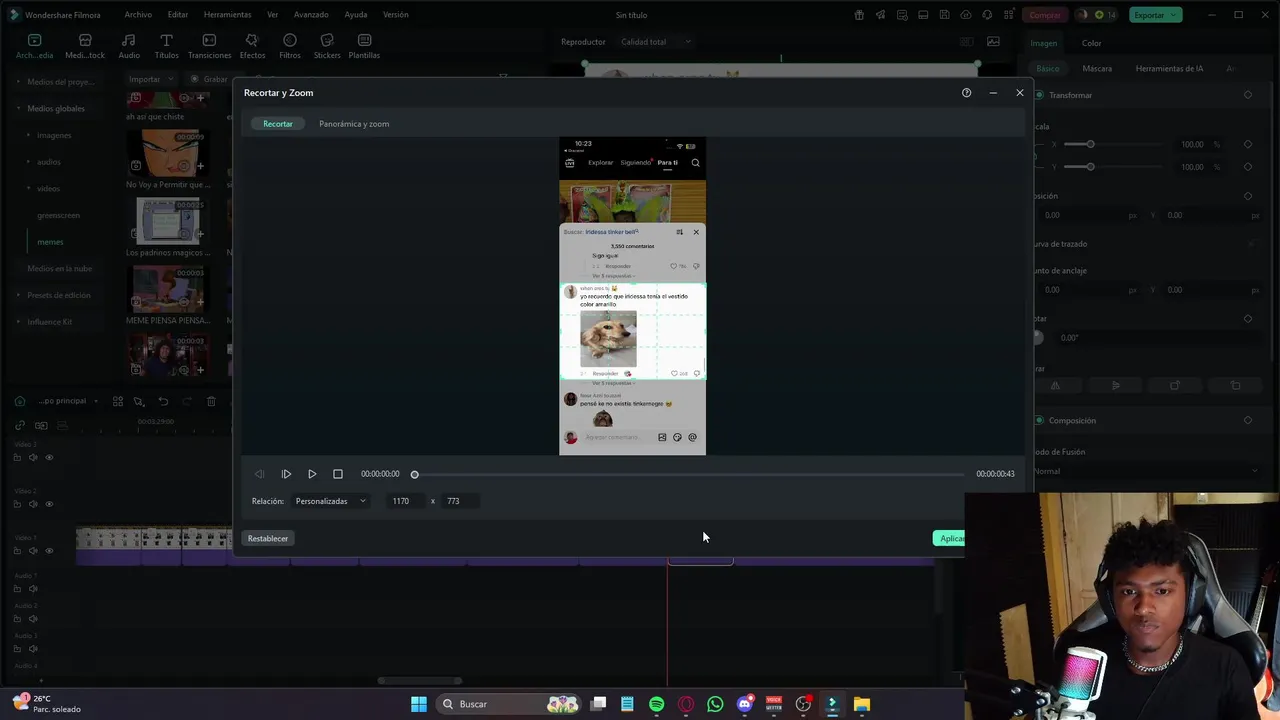The image size is (1280, 720).
Task: Adjust the scale X slider
Action: coord(1090,144)
